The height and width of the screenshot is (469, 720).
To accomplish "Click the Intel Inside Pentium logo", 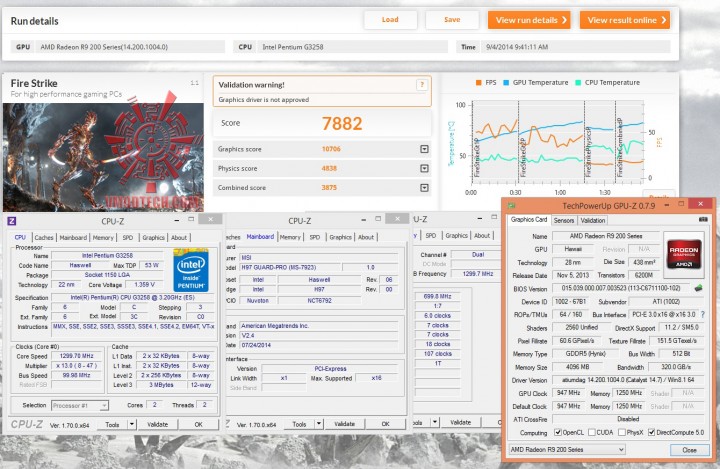I will (191, 270).
